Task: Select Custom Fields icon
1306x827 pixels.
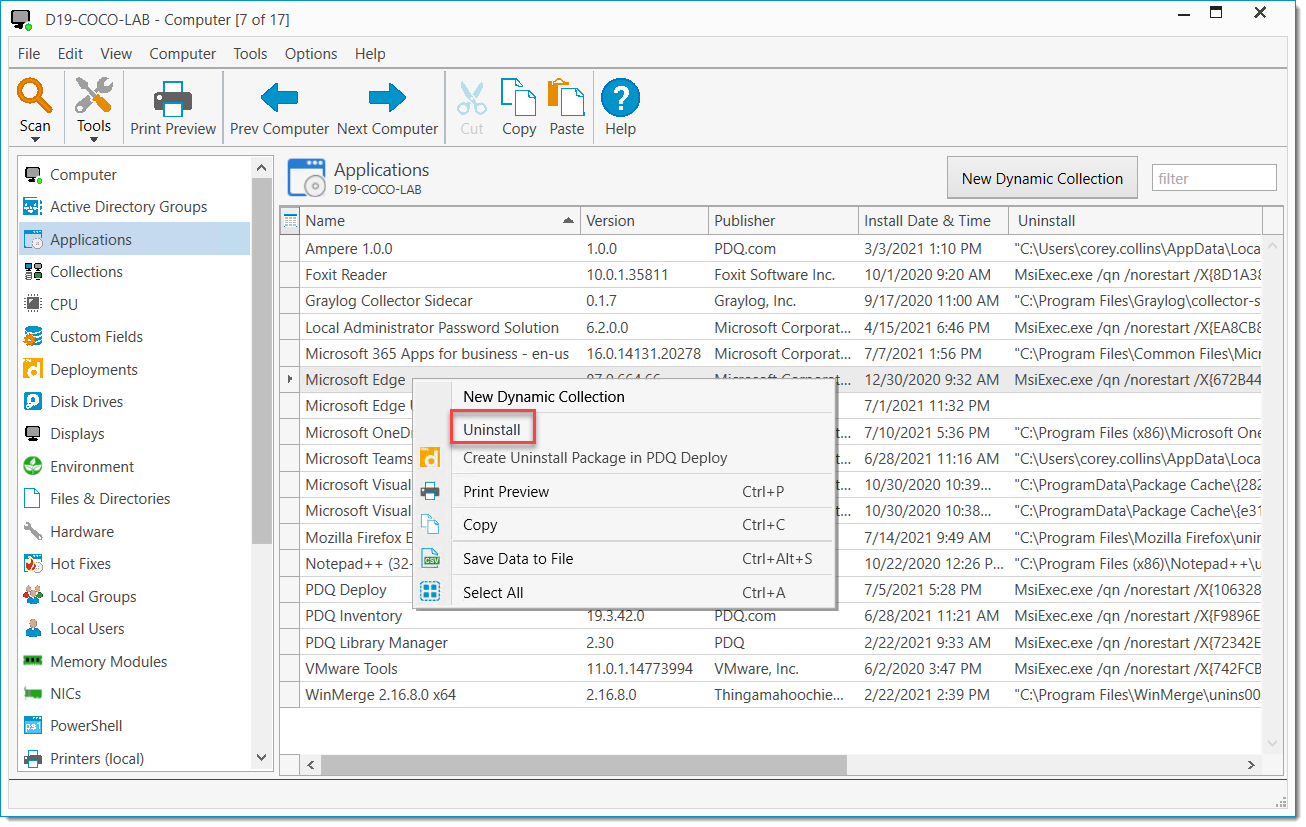Action: click(33, 337)
